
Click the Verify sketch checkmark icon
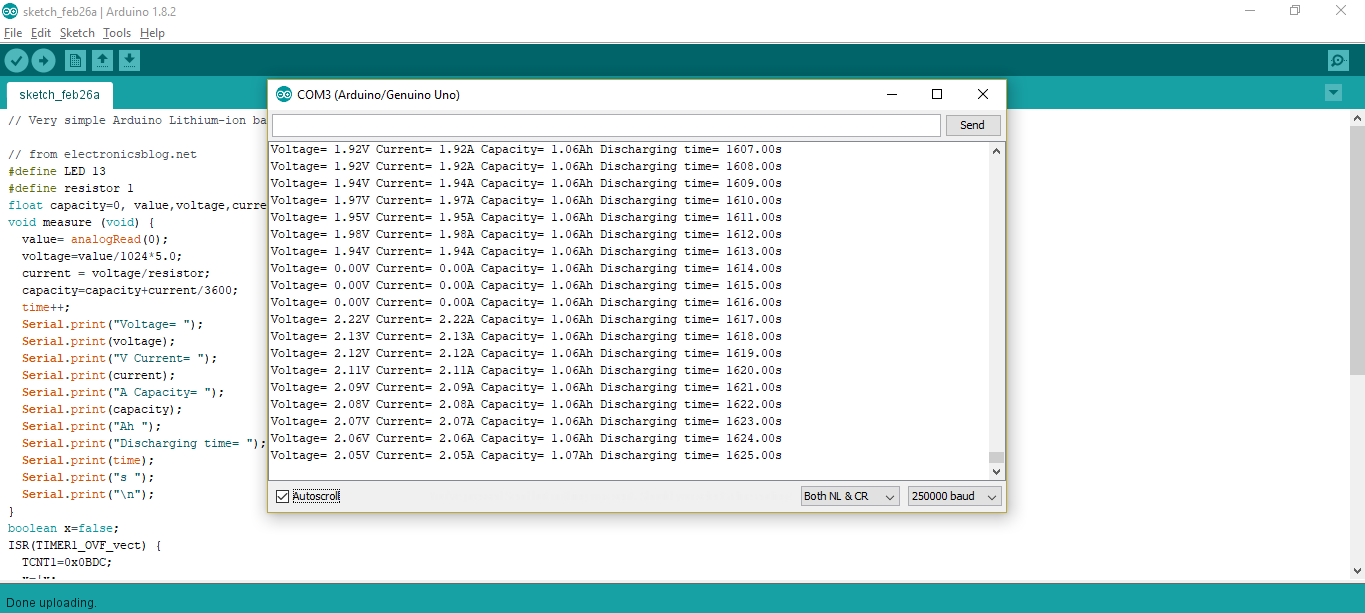point(16,61)
